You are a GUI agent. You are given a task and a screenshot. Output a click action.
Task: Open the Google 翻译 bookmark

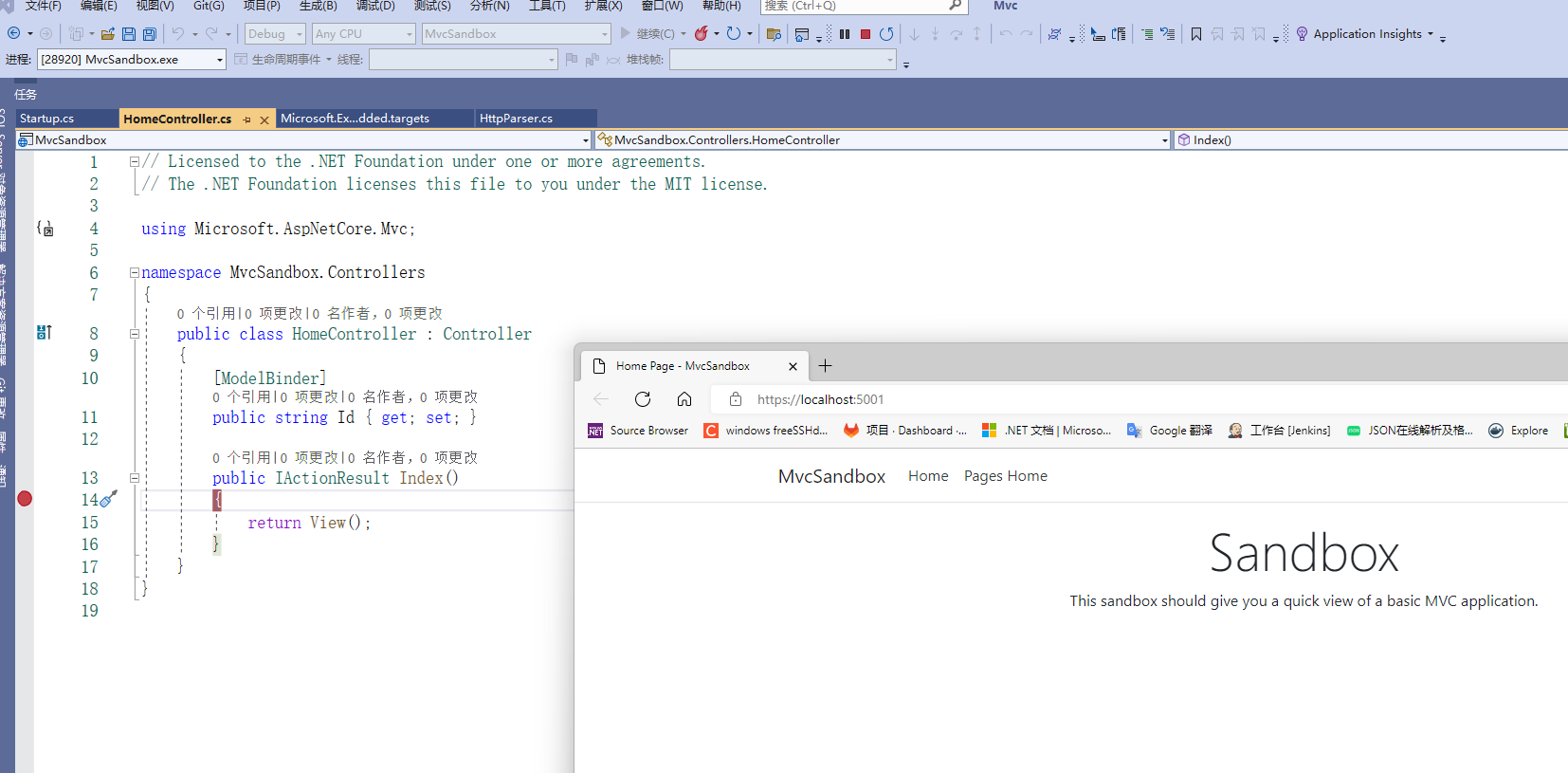(1169, 431)
